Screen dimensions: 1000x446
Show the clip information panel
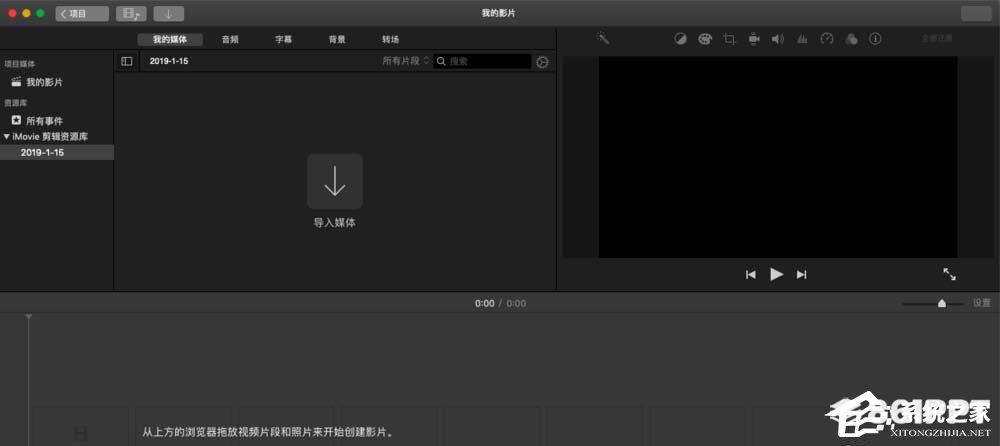(x=876, y=39)
